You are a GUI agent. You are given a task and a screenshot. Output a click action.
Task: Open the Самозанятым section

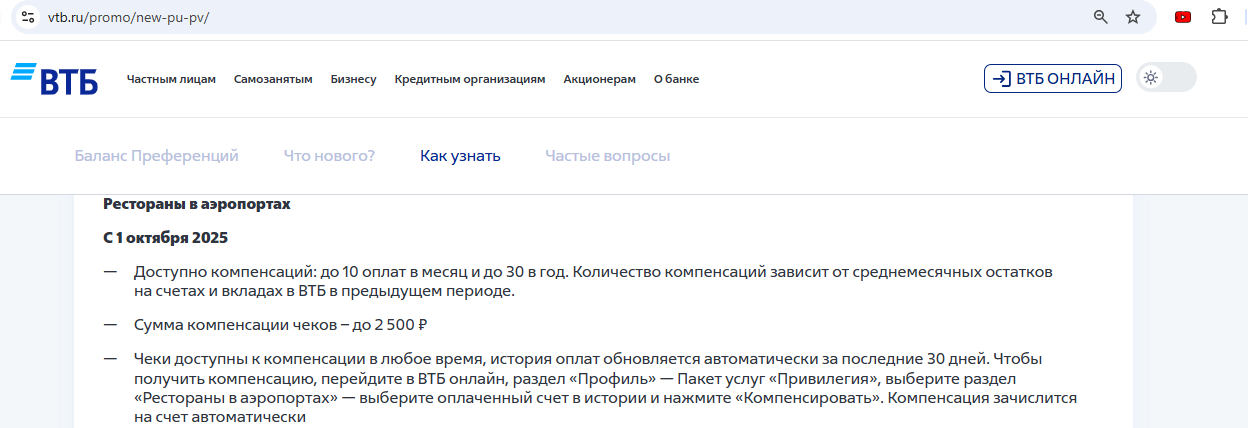pyautogui.click(x=273, y=79)
